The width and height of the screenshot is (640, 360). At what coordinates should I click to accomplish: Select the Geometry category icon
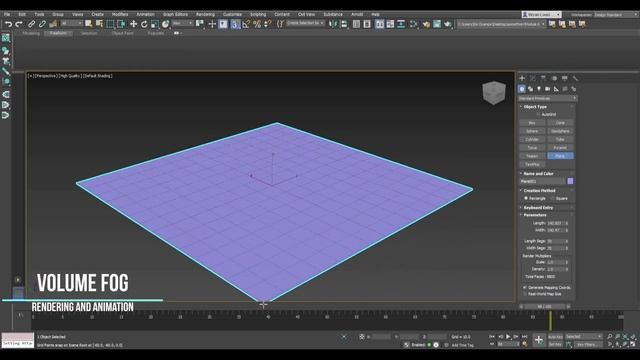pos(522,89)
